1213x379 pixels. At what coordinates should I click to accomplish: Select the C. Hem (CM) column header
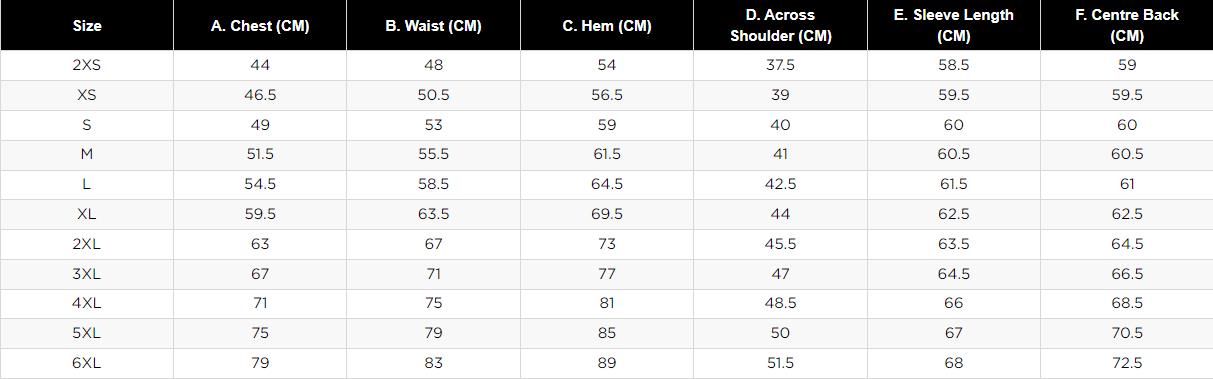[607, 26]
